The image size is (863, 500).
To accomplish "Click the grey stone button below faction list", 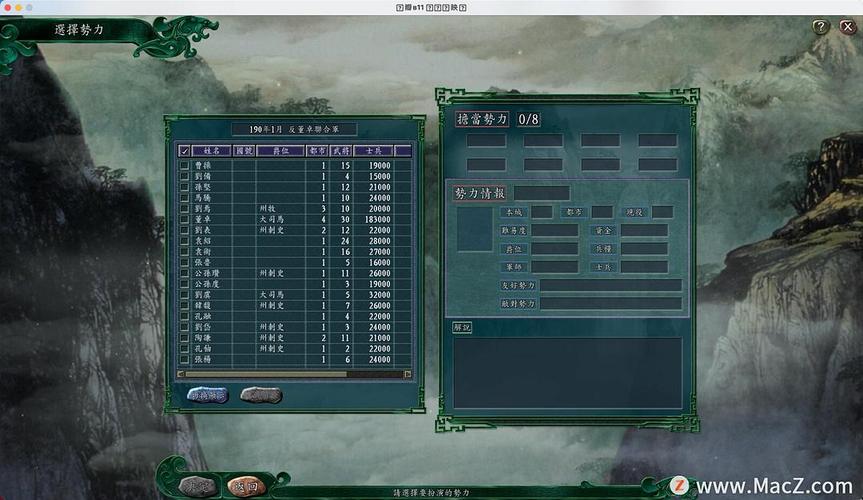I will 261,395.
